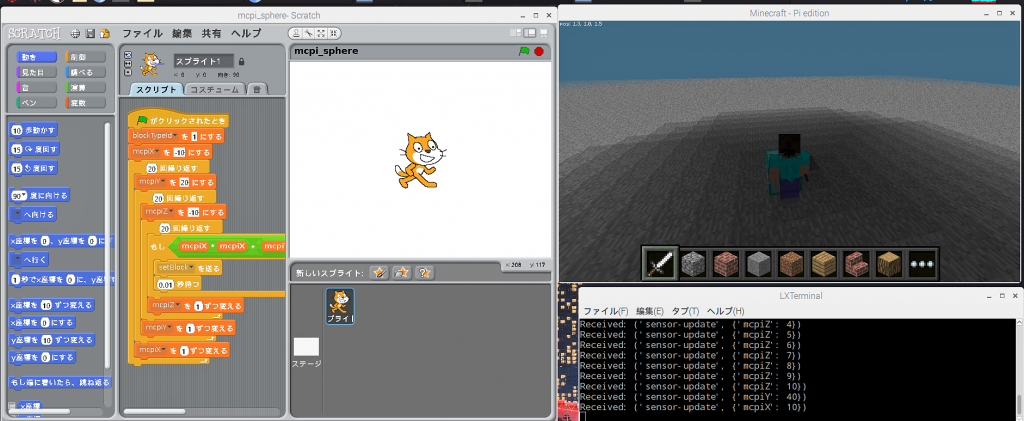Select the Motion (動き) block category
The height and width of the screenshot is (421, 1024).
click(36, 57)
